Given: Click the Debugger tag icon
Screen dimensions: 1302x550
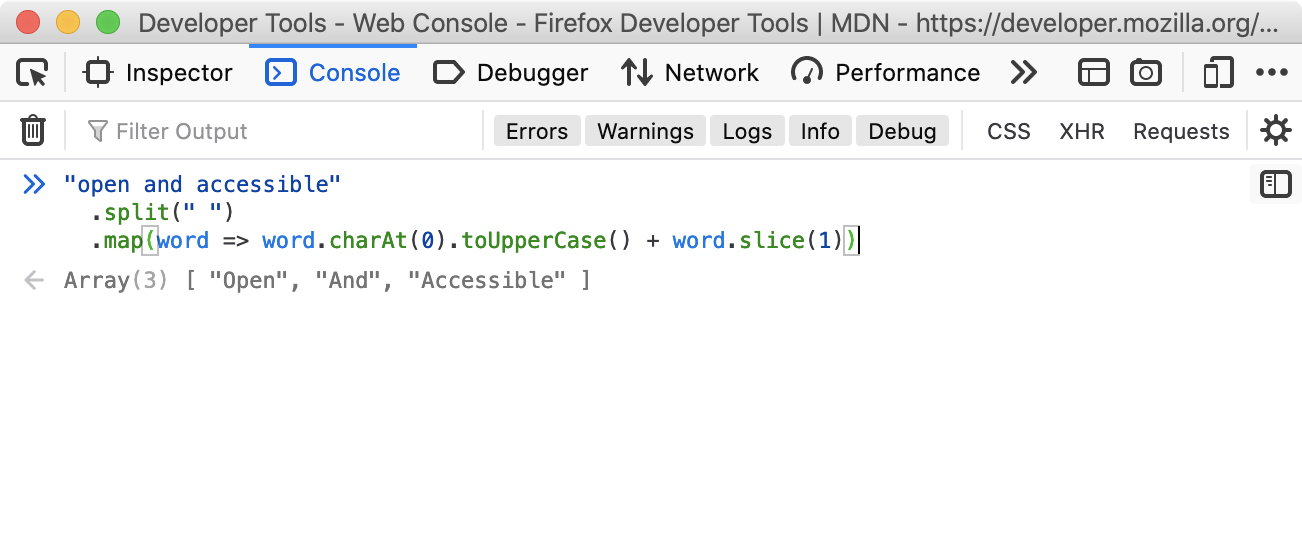Looking at the screenshot, I should 449,73.
